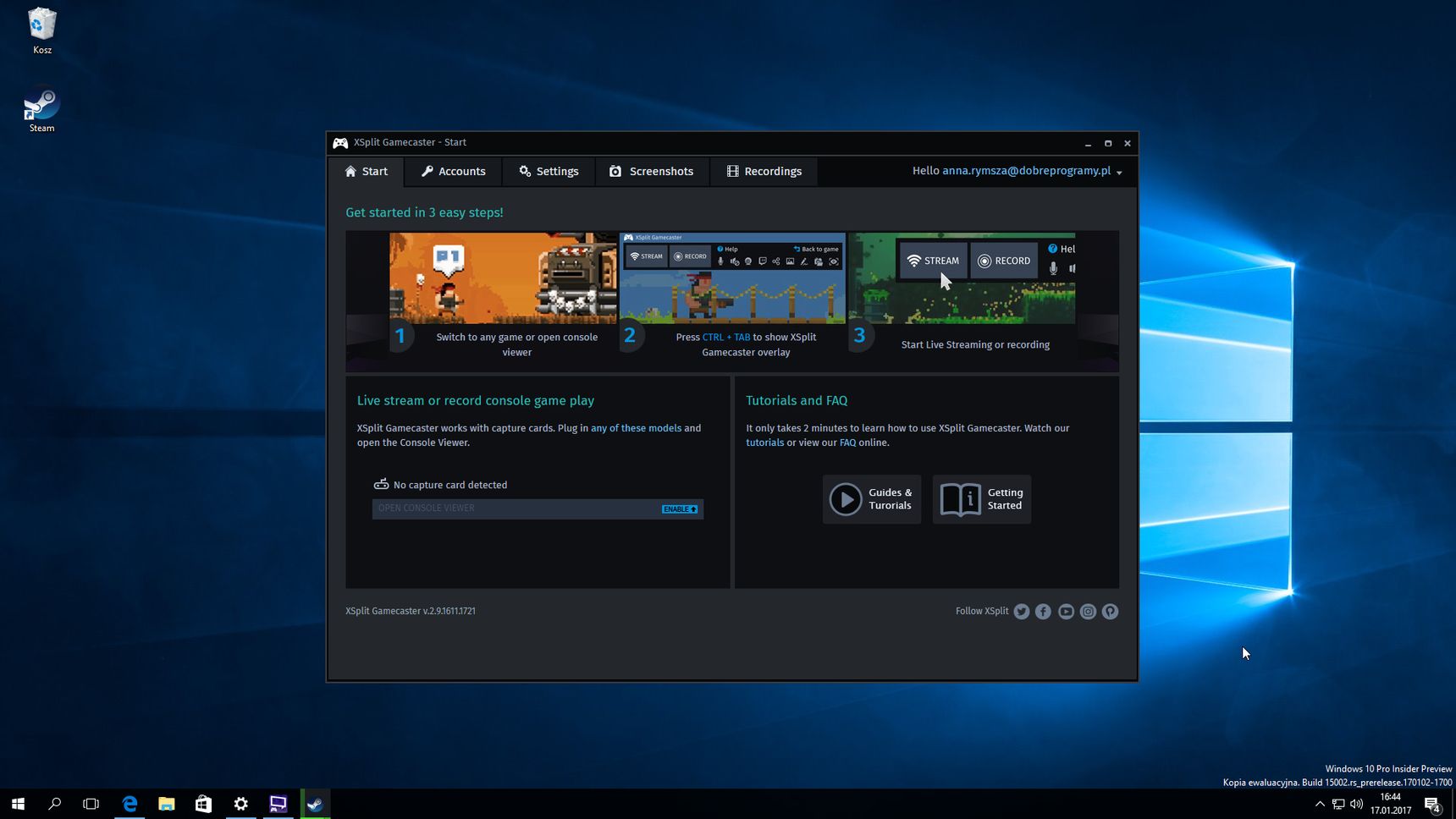Click the volume speaker tray icon

coord(1357,804)
